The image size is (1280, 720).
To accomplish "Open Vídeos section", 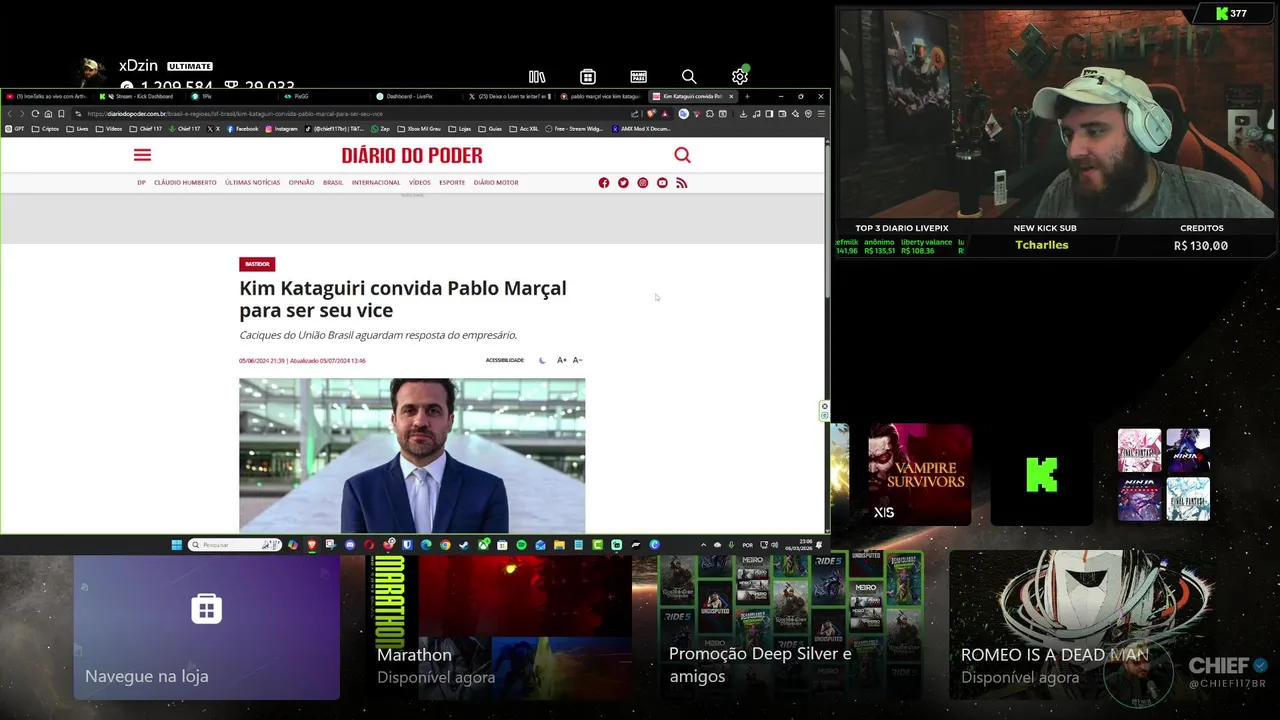I will coord(419,183).
